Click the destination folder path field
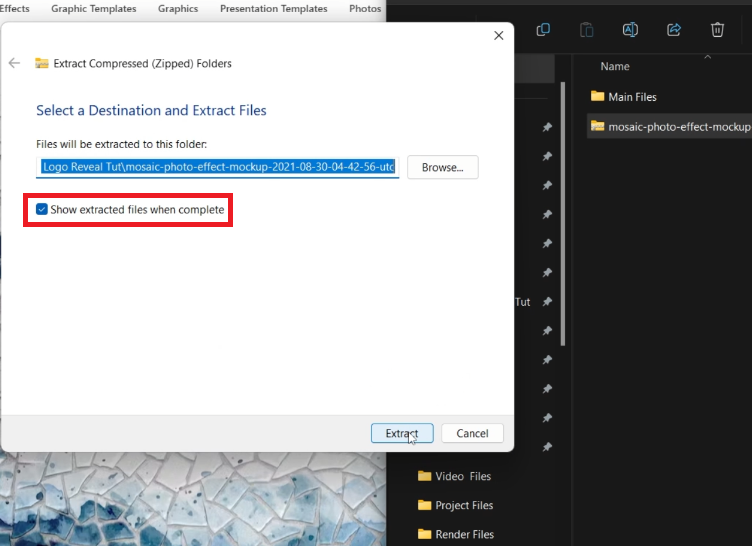 [217, 167]
